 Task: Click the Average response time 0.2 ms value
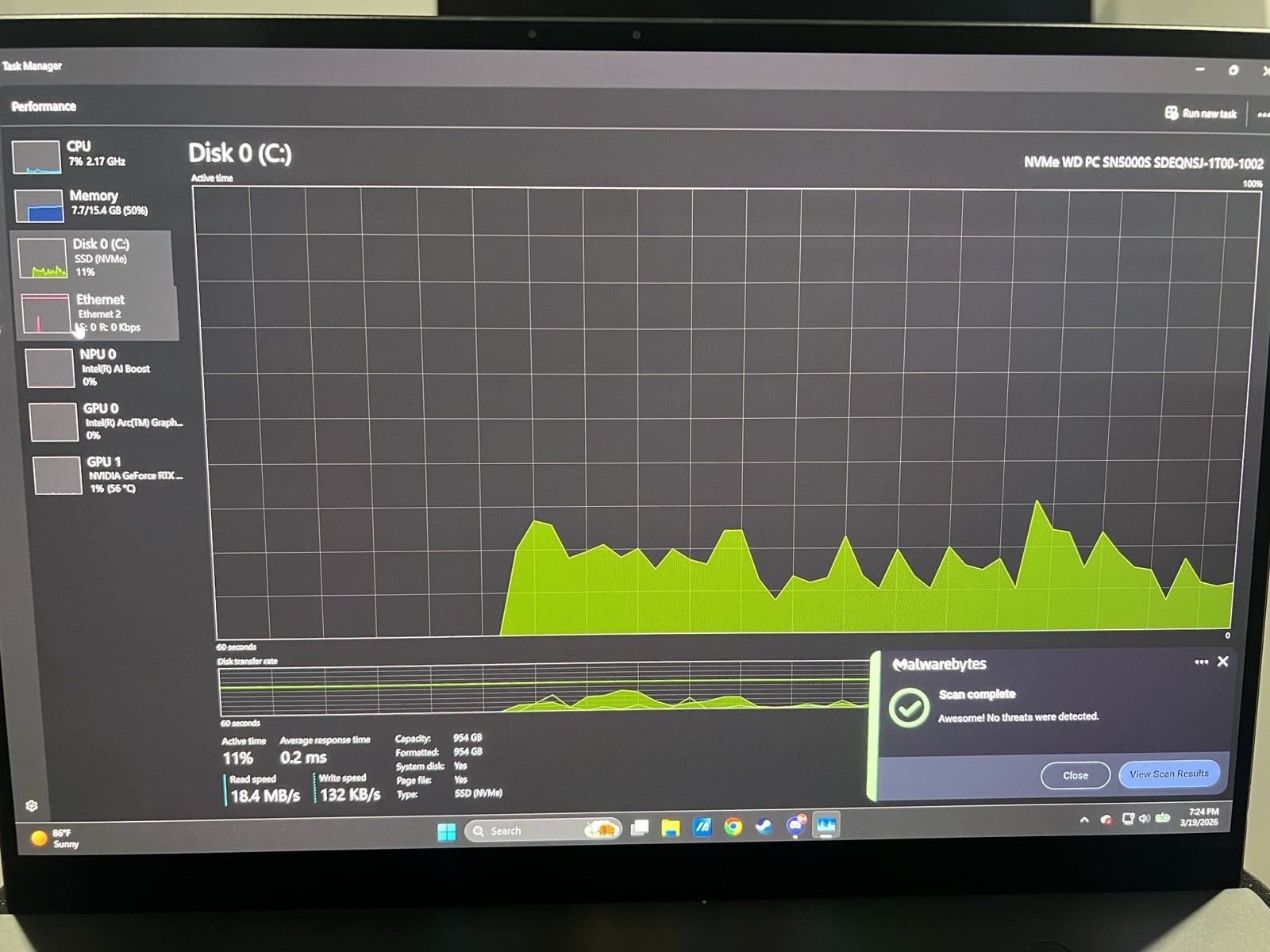[x=303, y=758]
